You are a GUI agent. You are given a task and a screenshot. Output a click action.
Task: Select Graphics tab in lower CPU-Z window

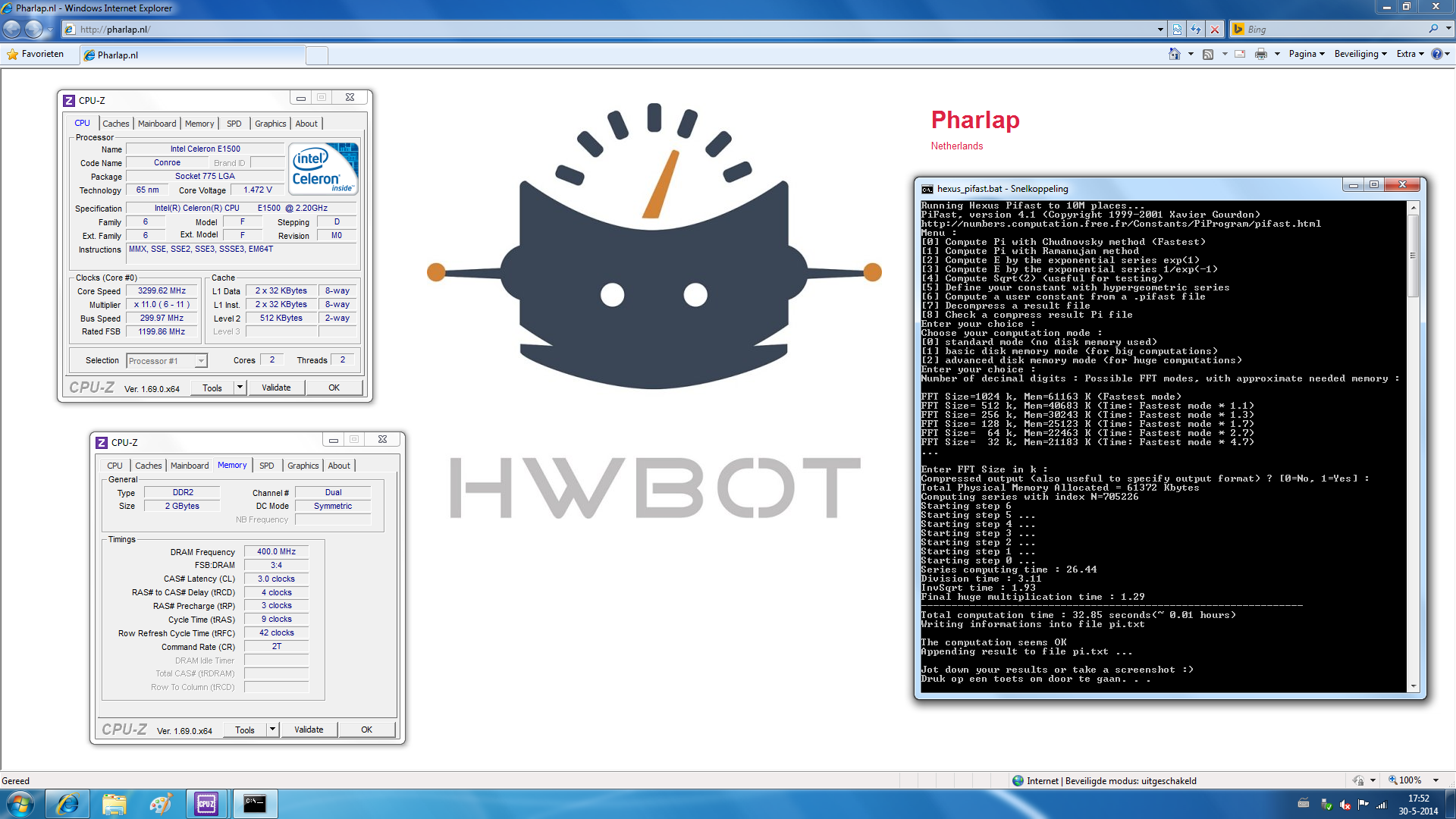click(x=303, y=466)
